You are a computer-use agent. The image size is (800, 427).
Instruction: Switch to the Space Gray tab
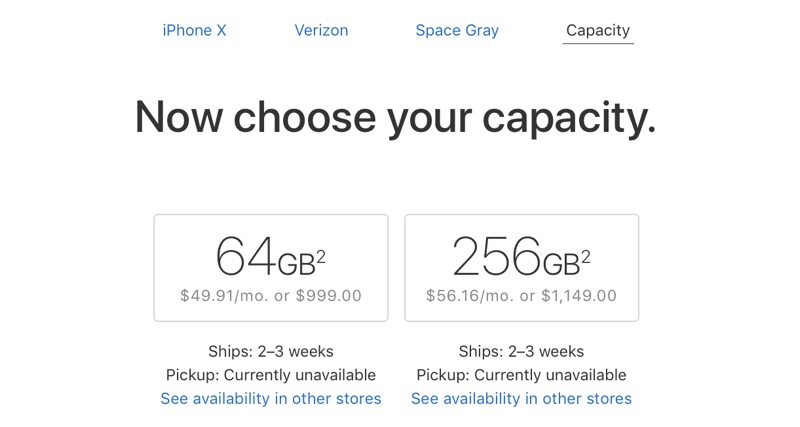(x=457, y=30)
